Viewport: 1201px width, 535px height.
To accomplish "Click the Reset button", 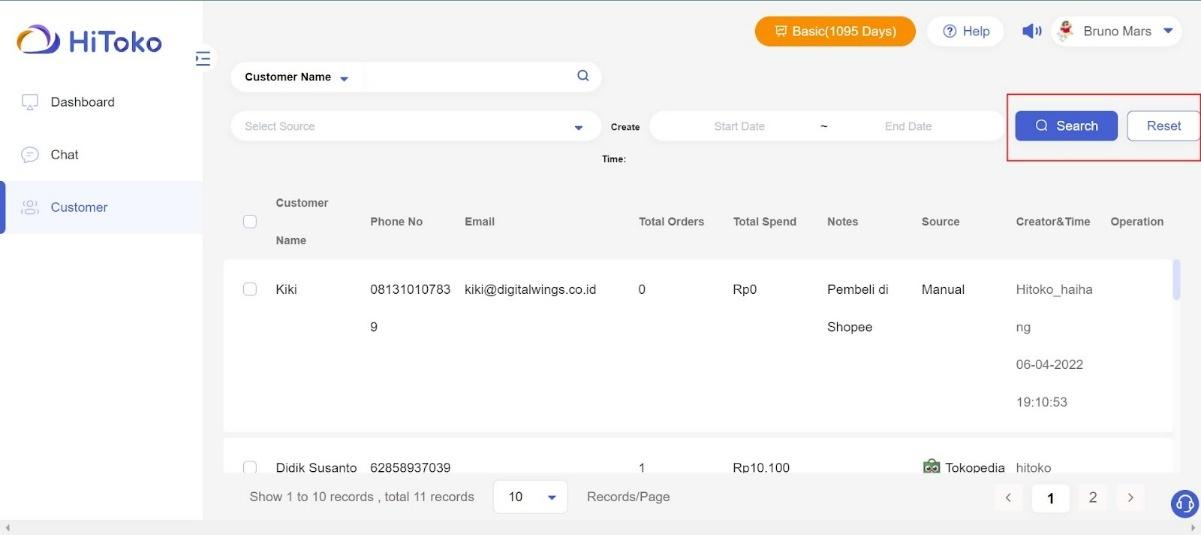I will pyautogui.click(x=1164, y=126).
